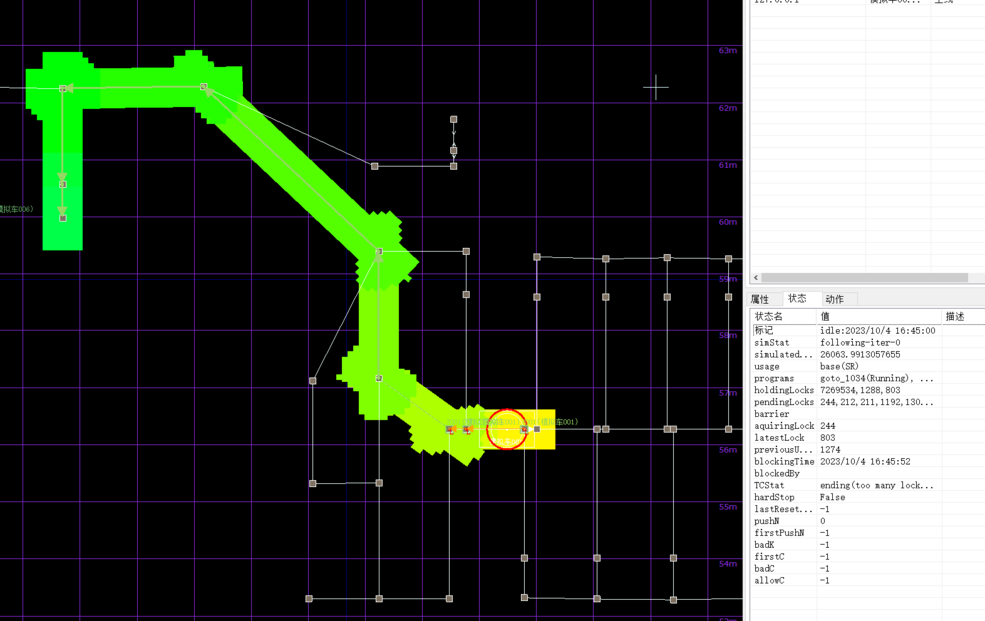Select the 状态 tab
985x621 pixels.
tap(797, 299)
